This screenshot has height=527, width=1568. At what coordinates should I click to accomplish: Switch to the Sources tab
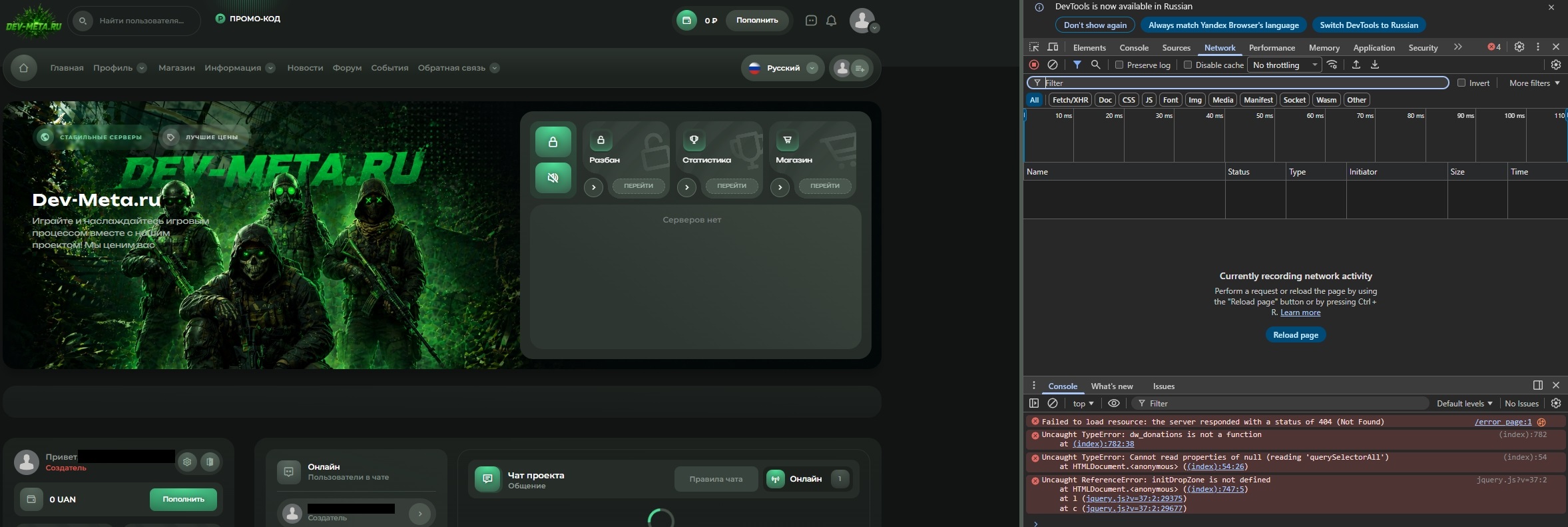point(1176,47)
